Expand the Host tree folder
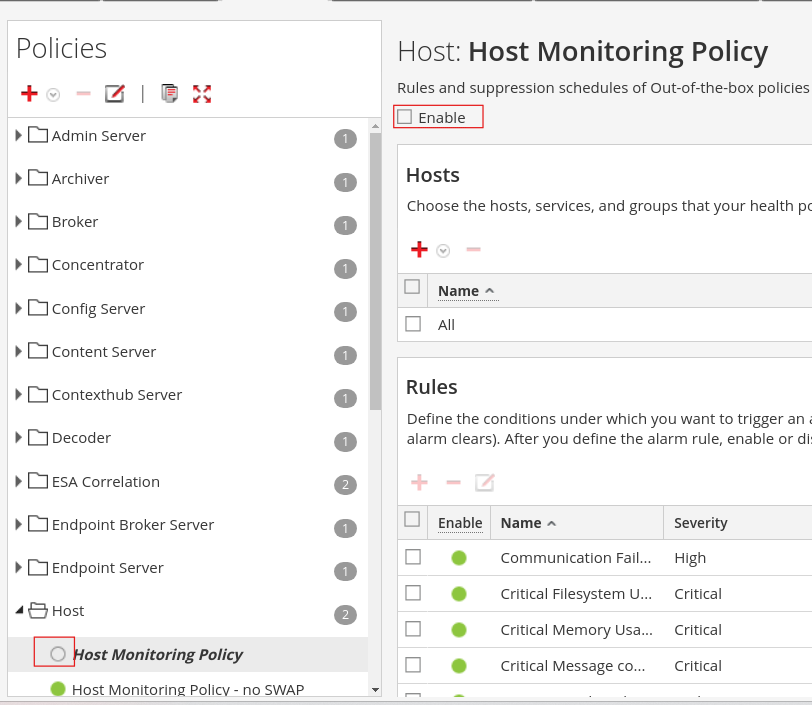Screen dimensions: 812x705 [18, 610]
